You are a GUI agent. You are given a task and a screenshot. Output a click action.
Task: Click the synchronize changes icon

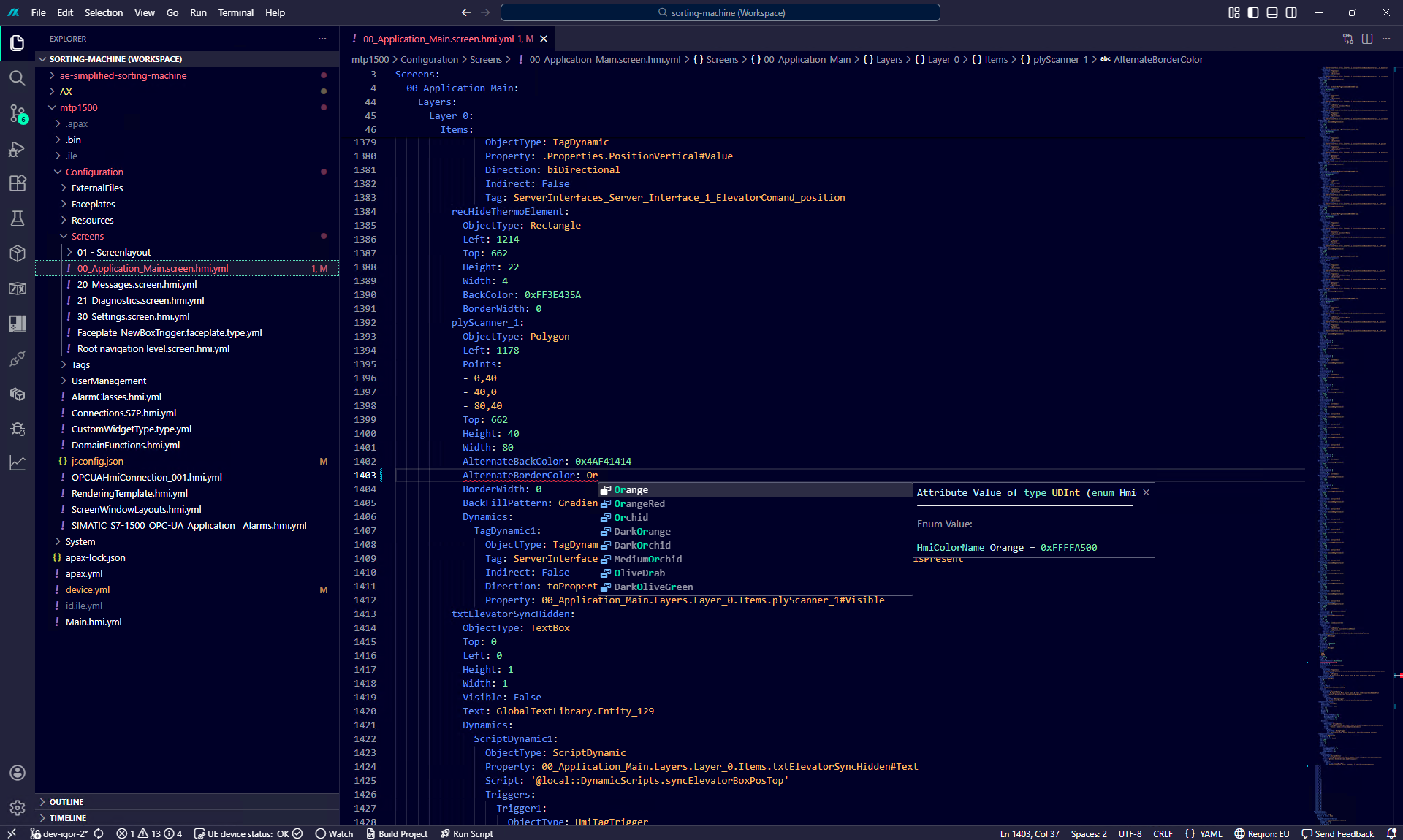point(99,833)
